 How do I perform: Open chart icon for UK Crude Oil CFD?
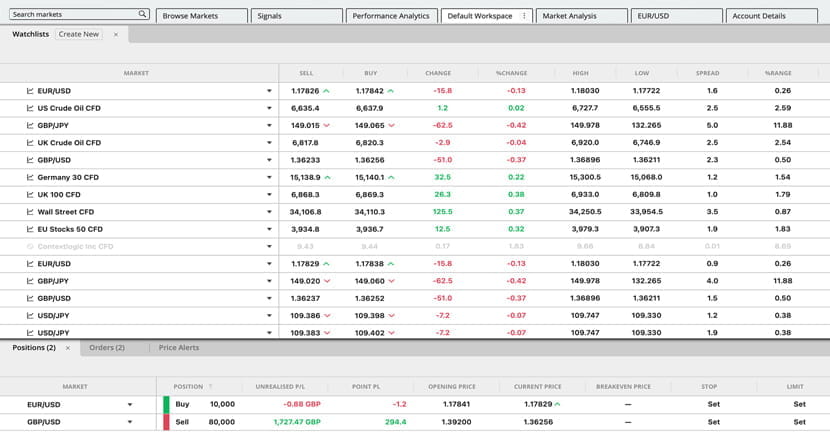30,143
